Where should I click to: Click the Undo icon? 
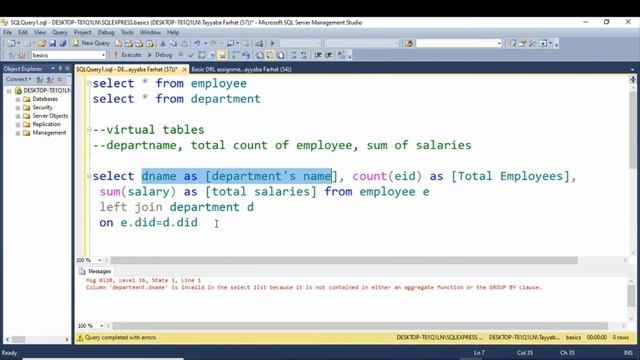(x=197, y=43)
